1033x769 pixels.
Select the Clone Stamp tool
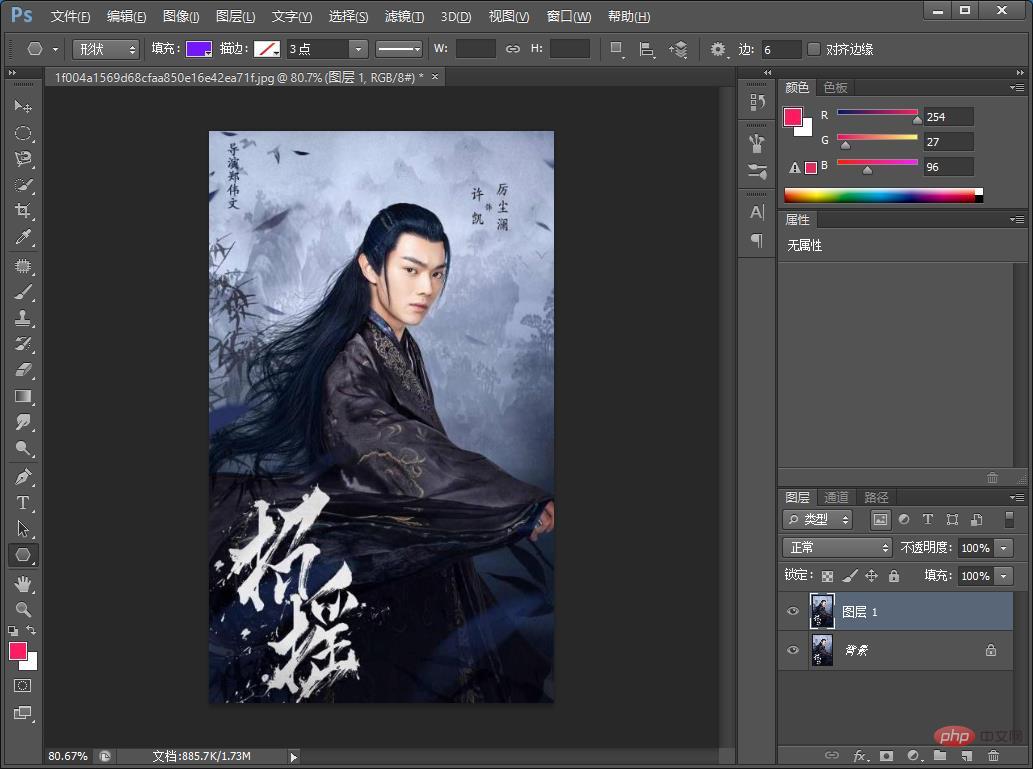[x=22, y=318]
